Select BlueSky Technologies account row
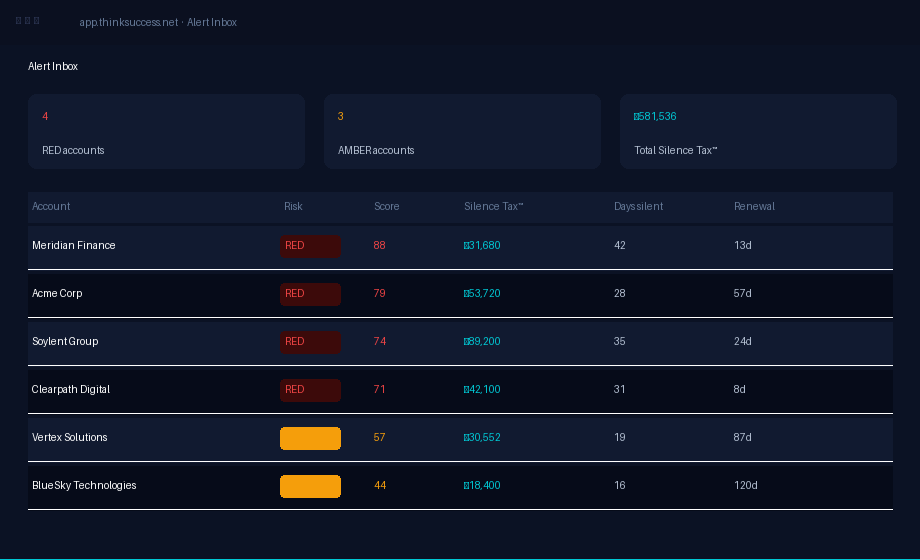 tap(460, 486)
